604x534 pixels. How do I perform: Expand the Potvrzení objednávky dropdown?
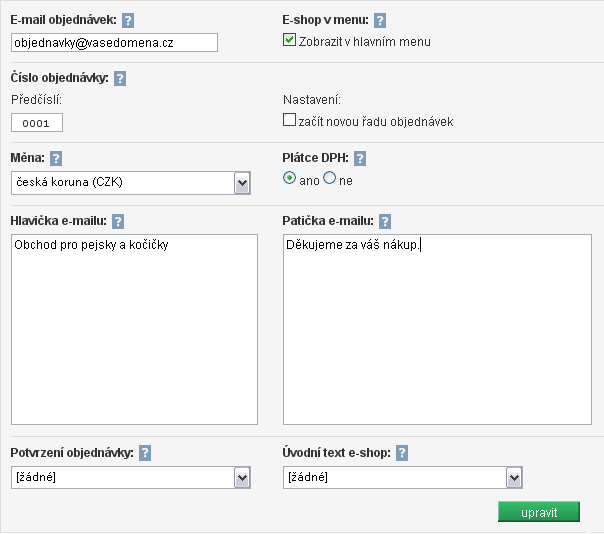tap(241, 478)
